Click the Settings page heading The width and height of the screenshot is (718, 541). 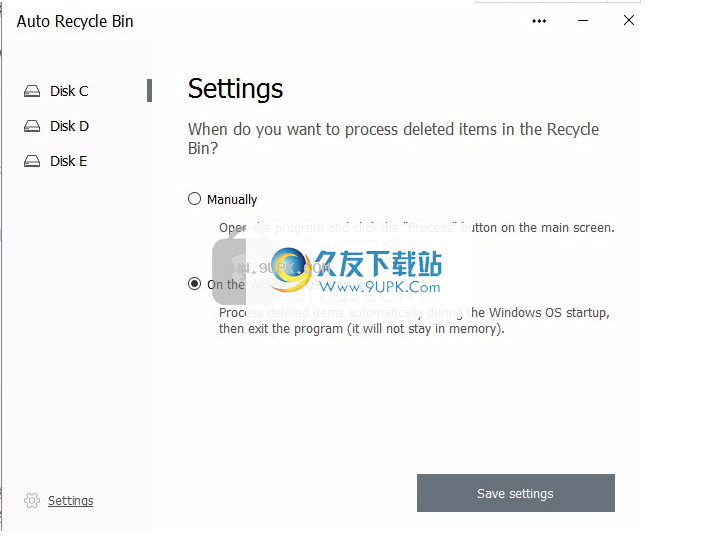click(235, 89)
